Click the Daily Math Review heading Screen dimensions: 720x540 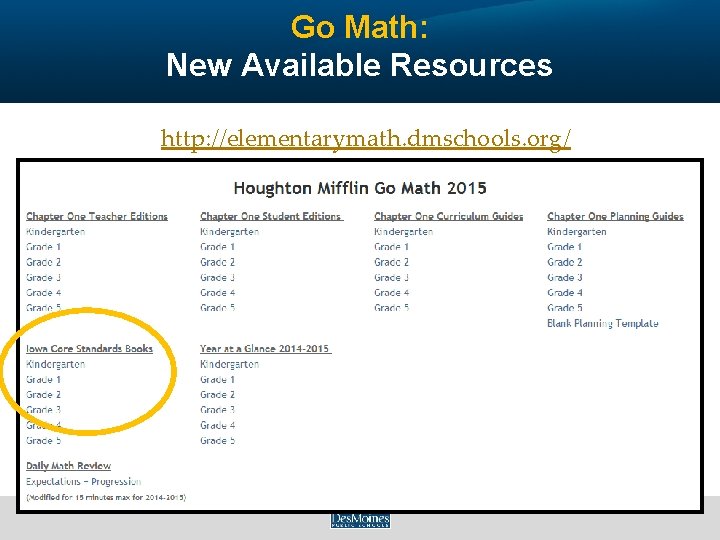(68, 466)
